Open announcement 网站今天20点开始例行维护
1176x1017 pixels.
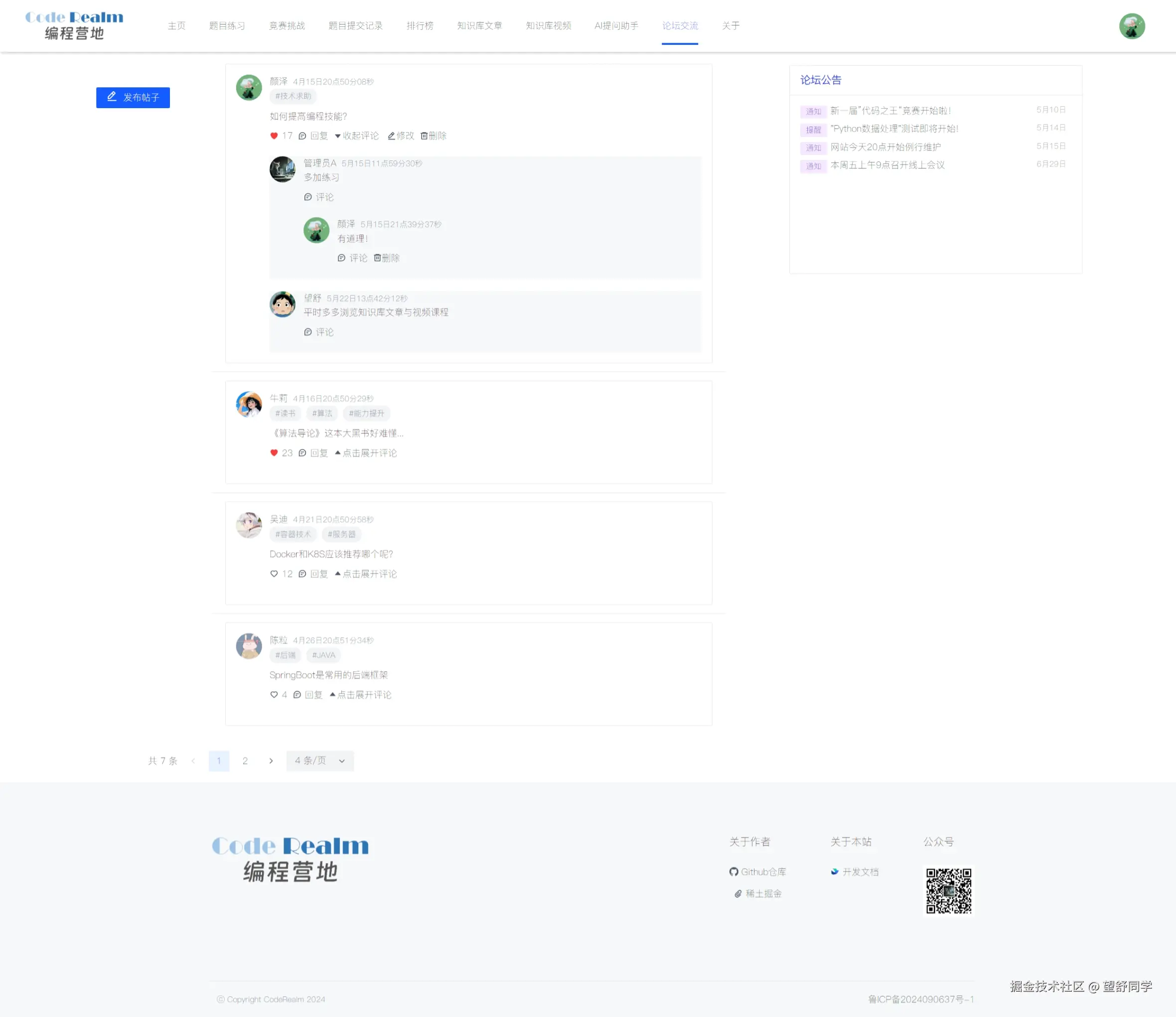[885, 147]
